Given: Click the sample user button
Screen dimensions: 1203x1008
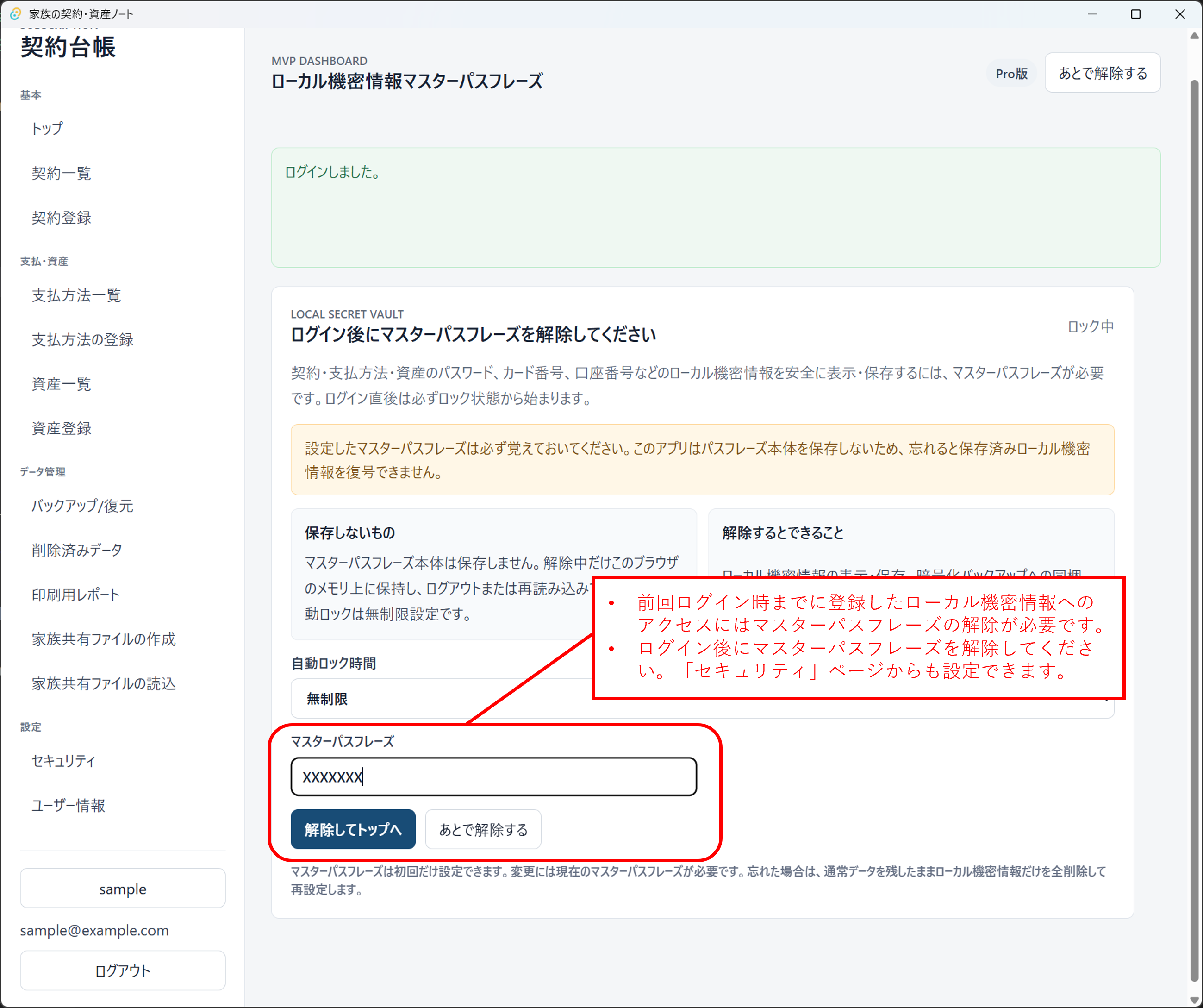Looking at the screenshot, I should click(123, 888).
